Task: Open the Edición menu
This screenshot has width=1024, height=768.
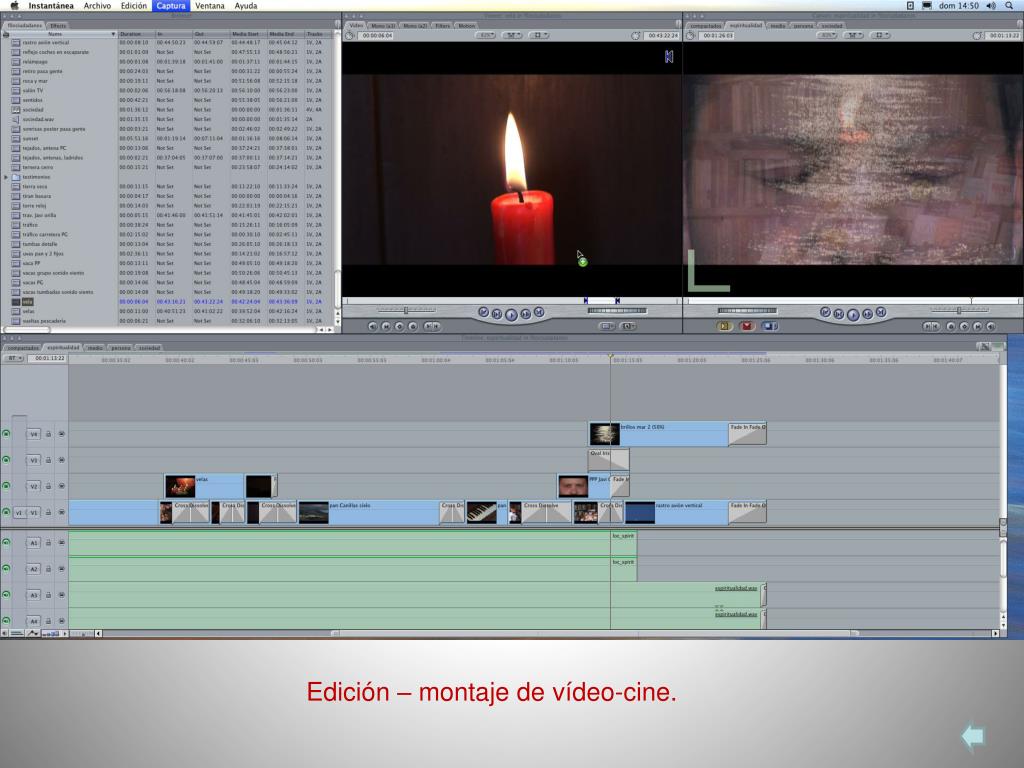Action: (134, 6)
